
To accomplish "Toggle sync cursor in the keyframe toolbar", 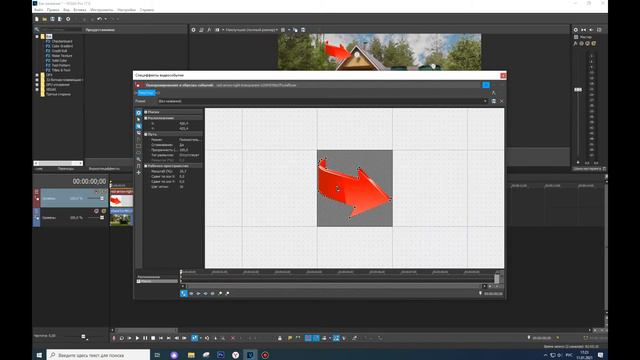I will [184, 293].
